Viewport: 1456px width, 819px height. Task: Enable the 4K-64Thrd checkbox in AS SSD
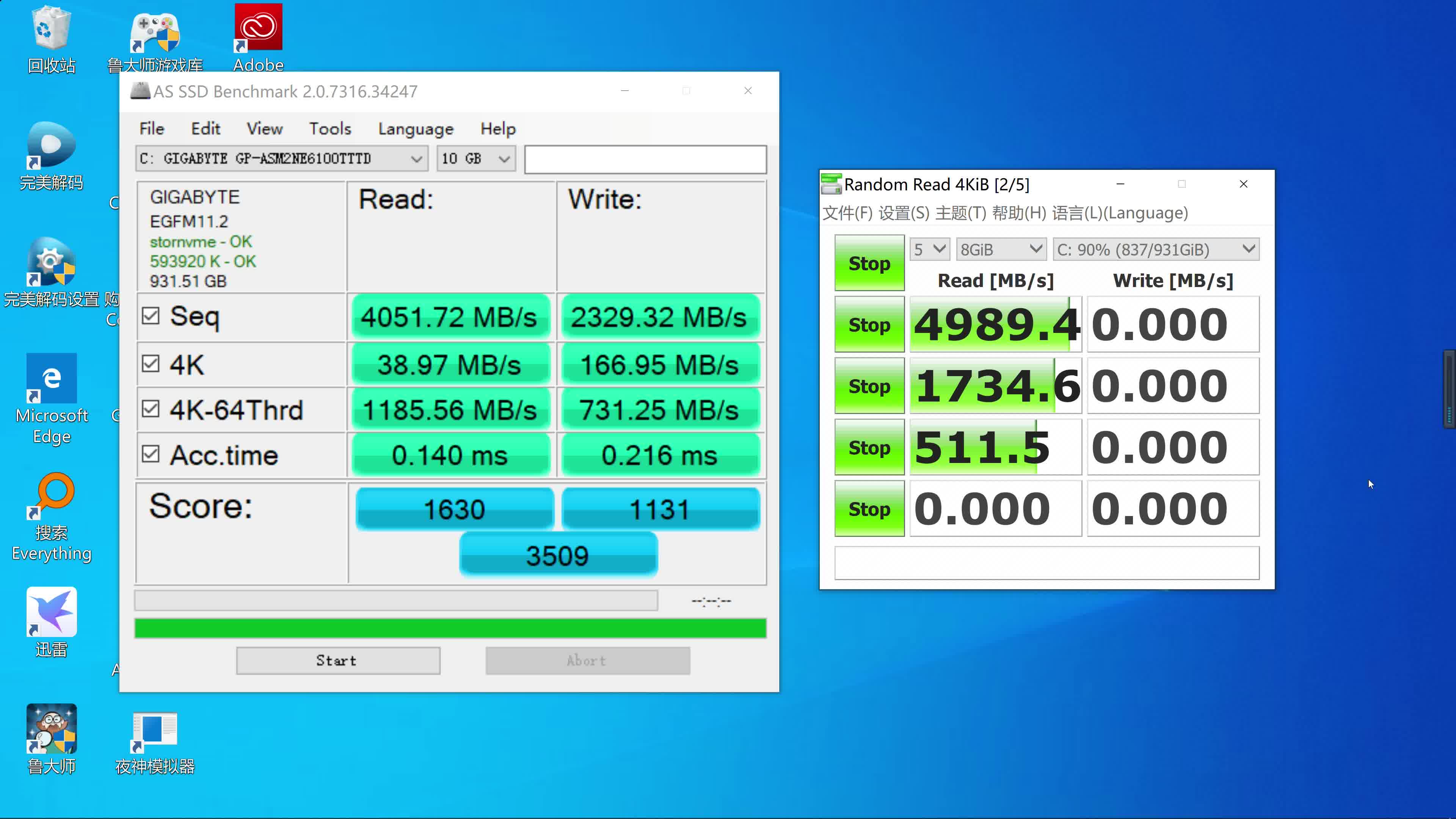[150, 410]
